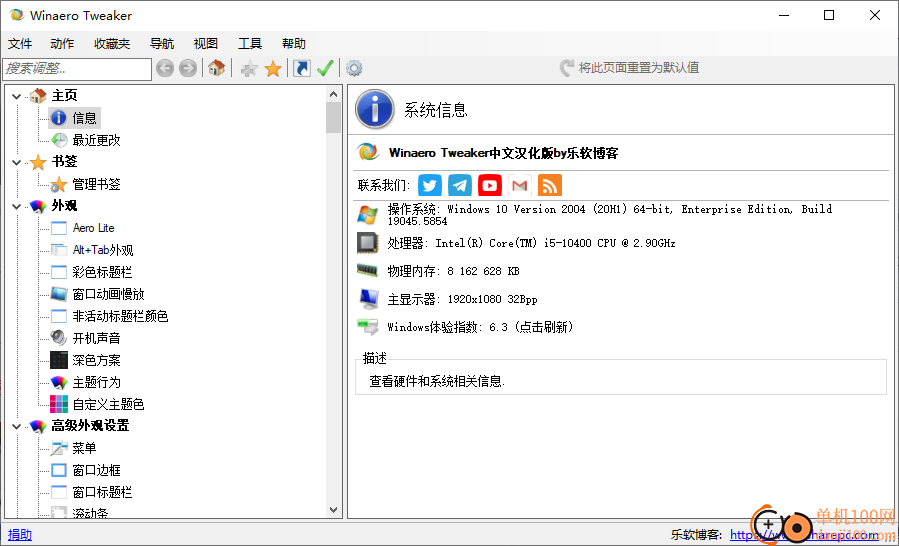The height and width of the screenshot is (546, 899).
Task: Select 窗口标题栏 in the tree
Action: coord(103,493)
